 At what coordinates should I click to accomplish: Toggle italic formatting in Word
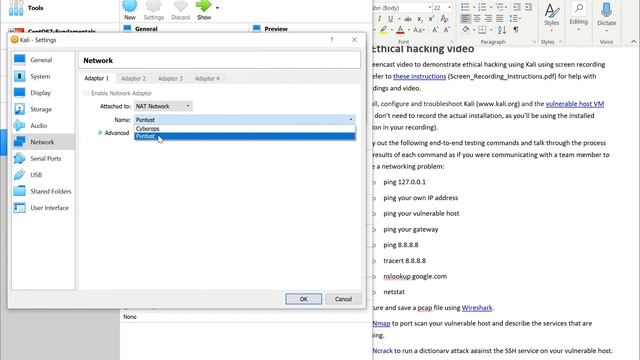pos(379,19)
